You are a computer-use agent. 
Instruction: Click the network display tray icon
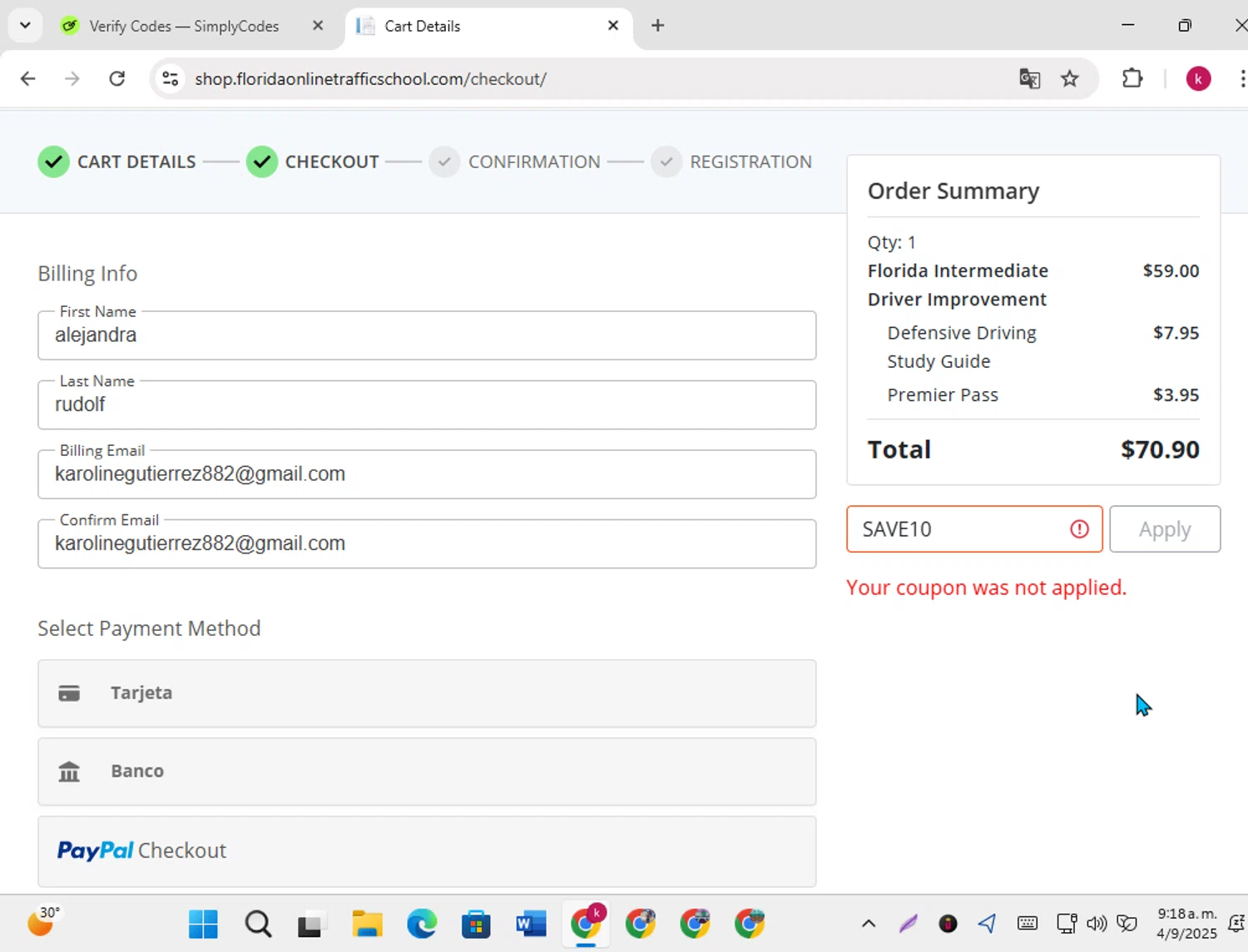[1066, 923]
